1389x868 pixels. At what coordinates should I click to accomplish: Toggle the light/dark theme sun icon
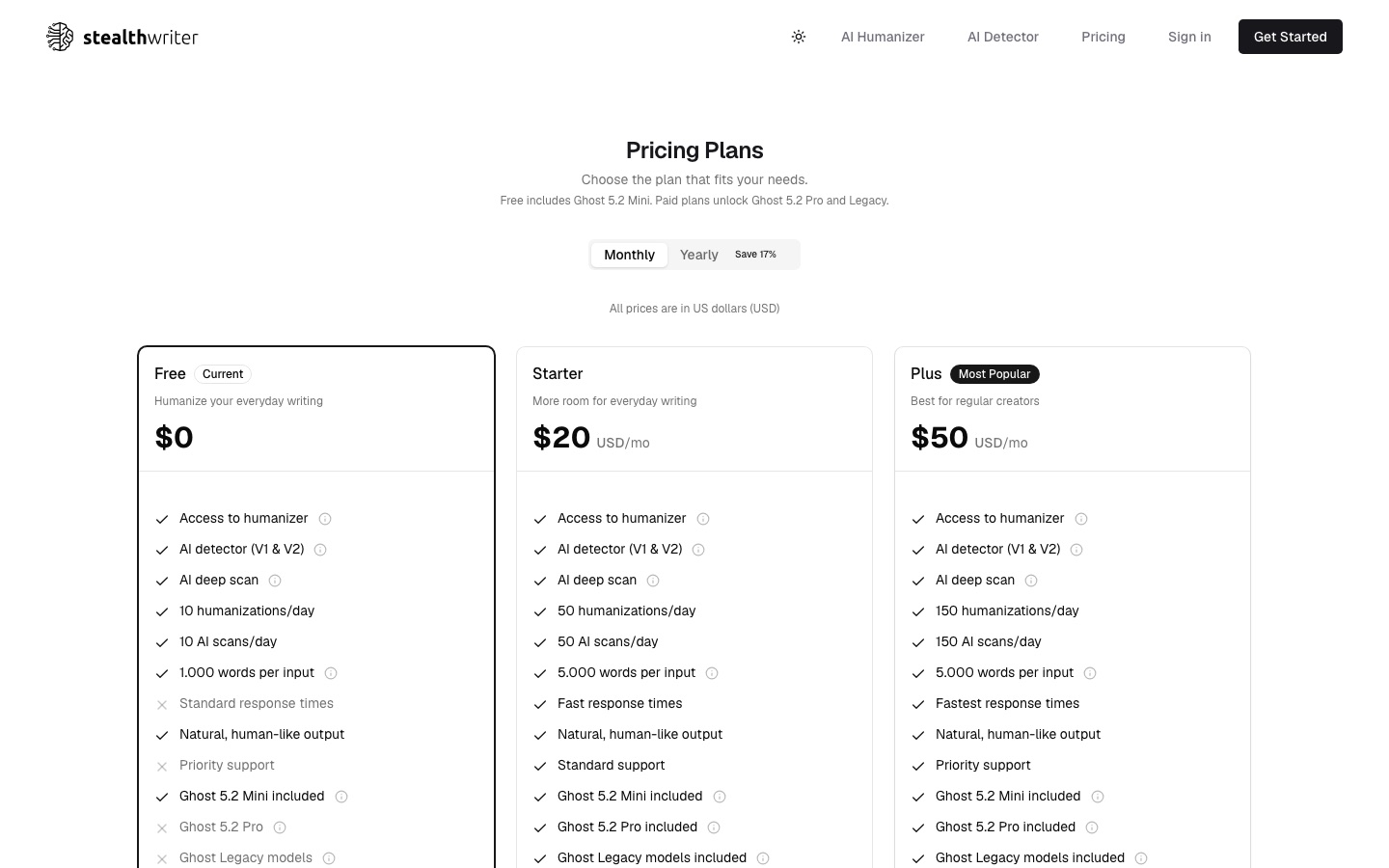[799, 37]
